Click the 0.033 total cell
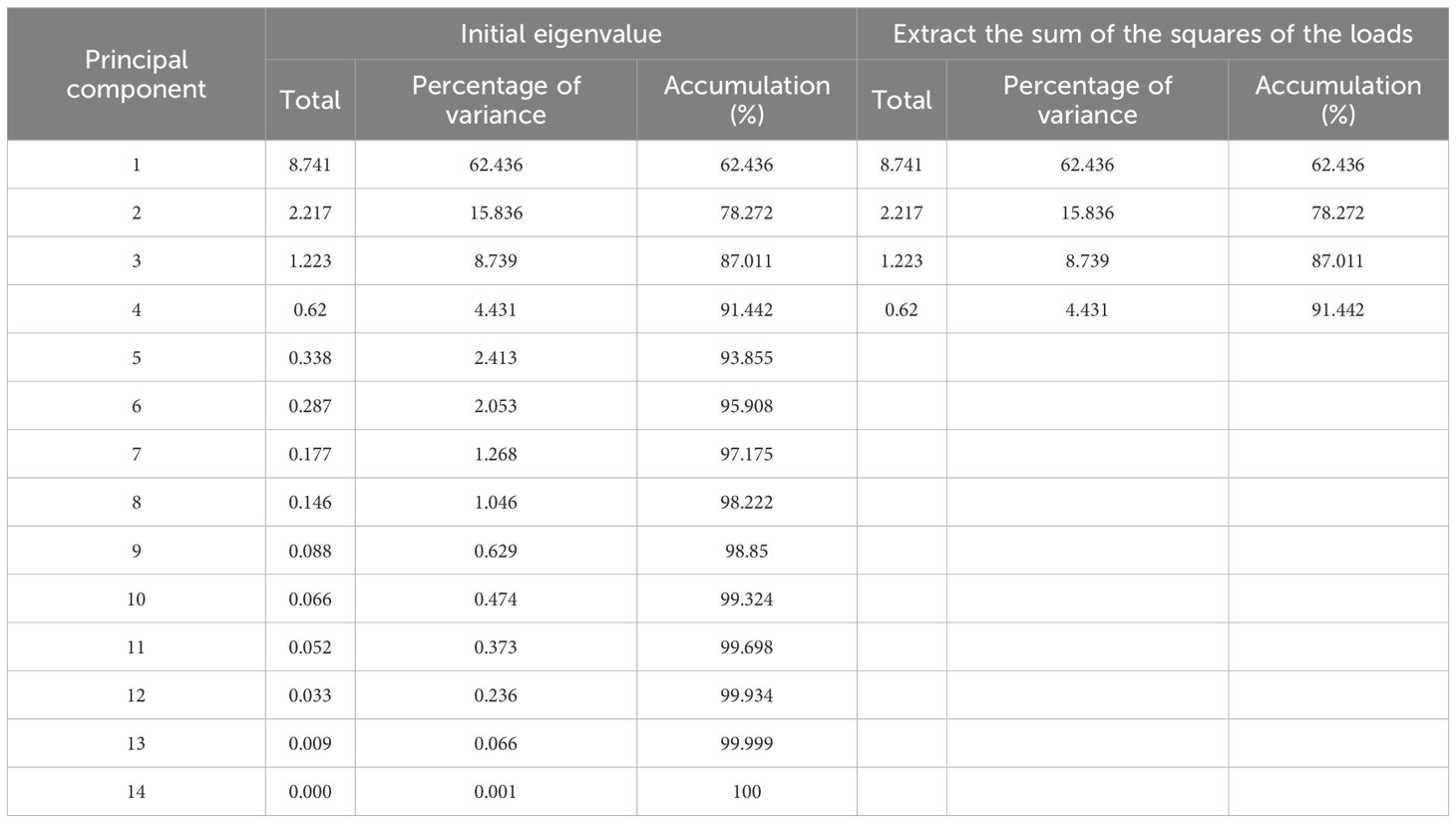1456x823 pixels. 310,695
